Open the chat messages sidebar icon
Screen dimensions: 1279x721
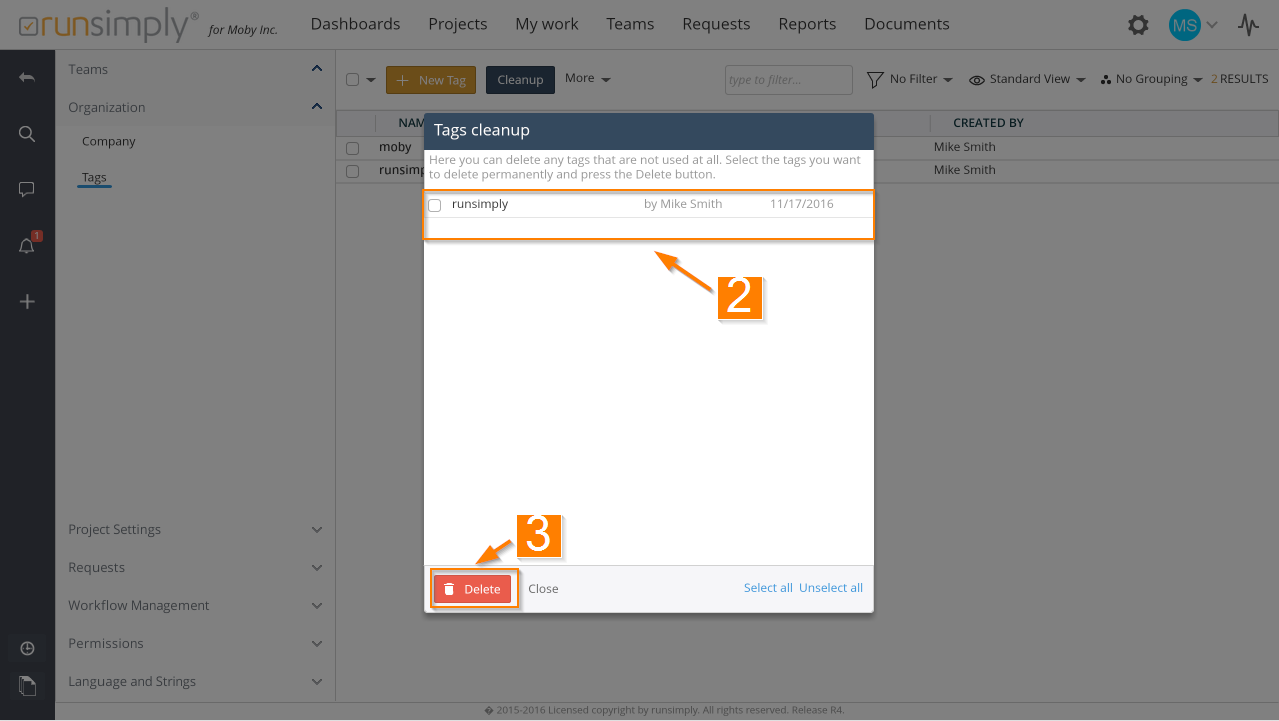pyautogui.click(x=27, y=189)
